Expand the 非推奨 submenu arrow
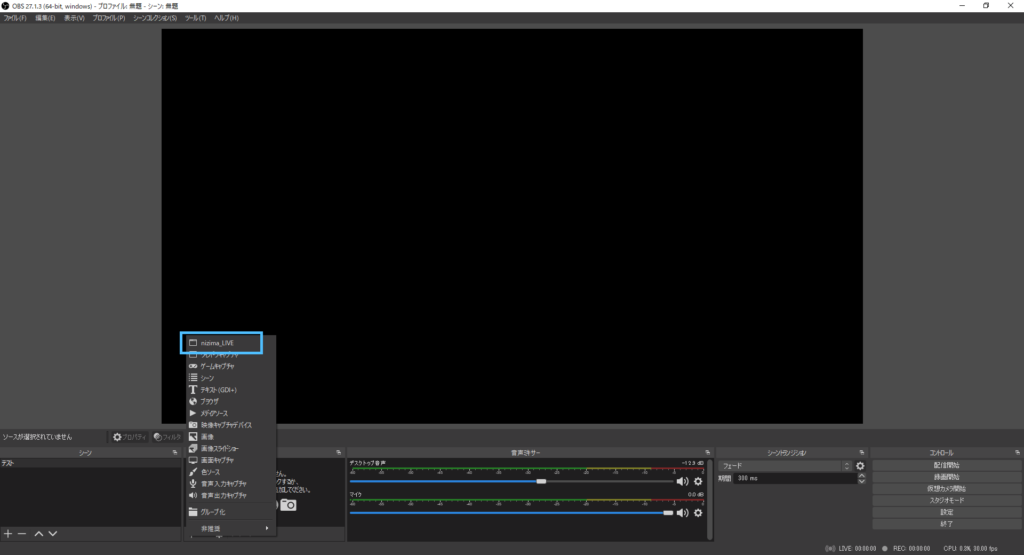This screenshot has width=1024, height=555. pos(266,528)
